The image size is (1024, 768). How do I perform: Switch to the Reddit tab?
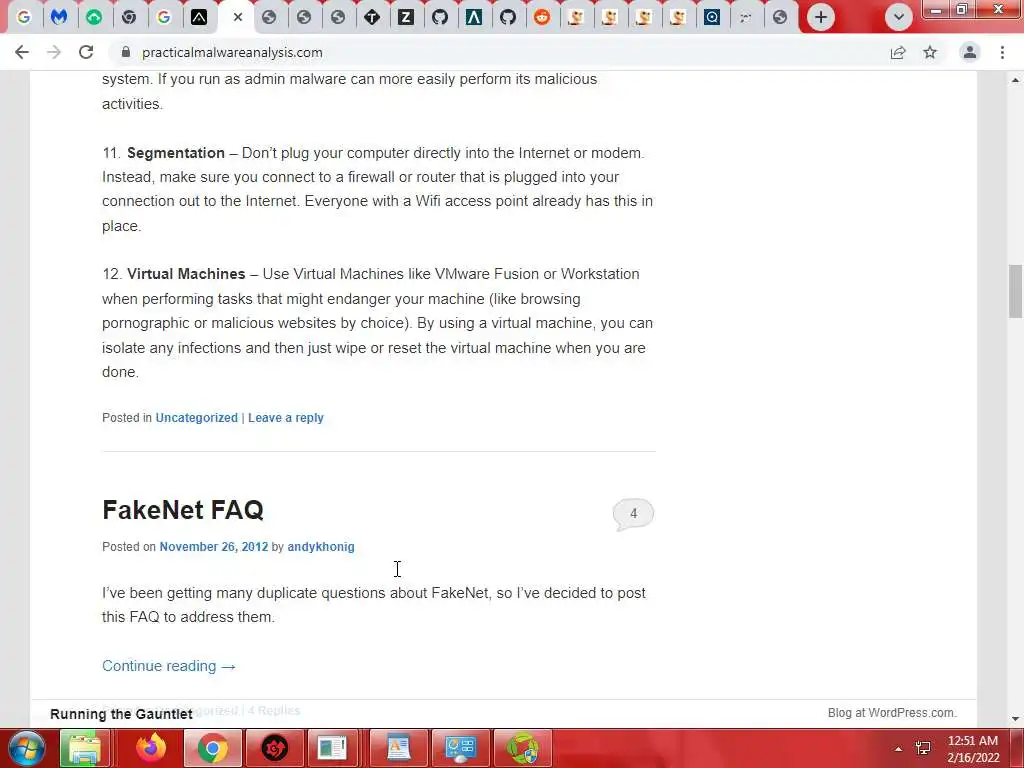541,17
